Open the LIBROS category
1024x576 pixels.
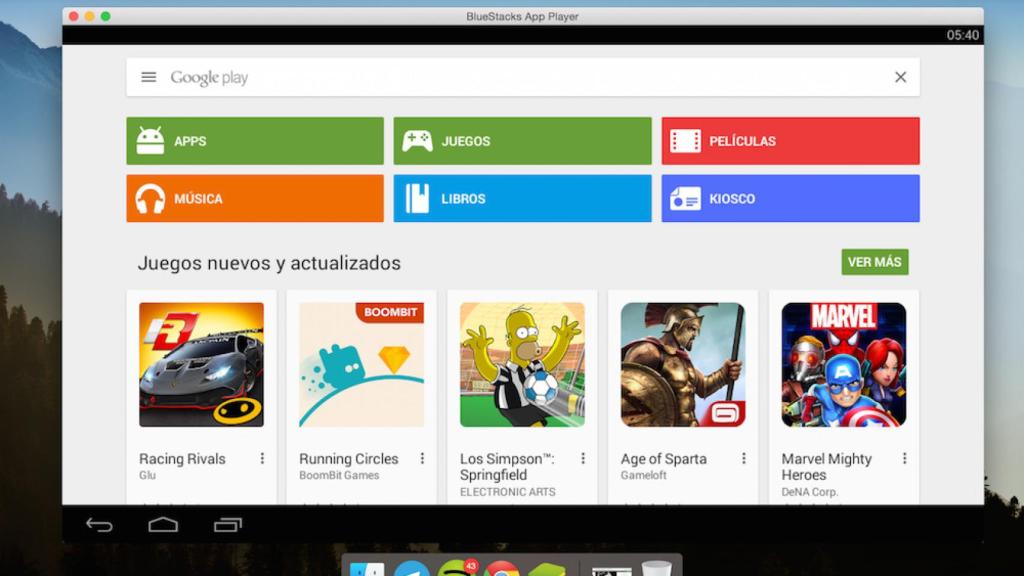point(522,198)
